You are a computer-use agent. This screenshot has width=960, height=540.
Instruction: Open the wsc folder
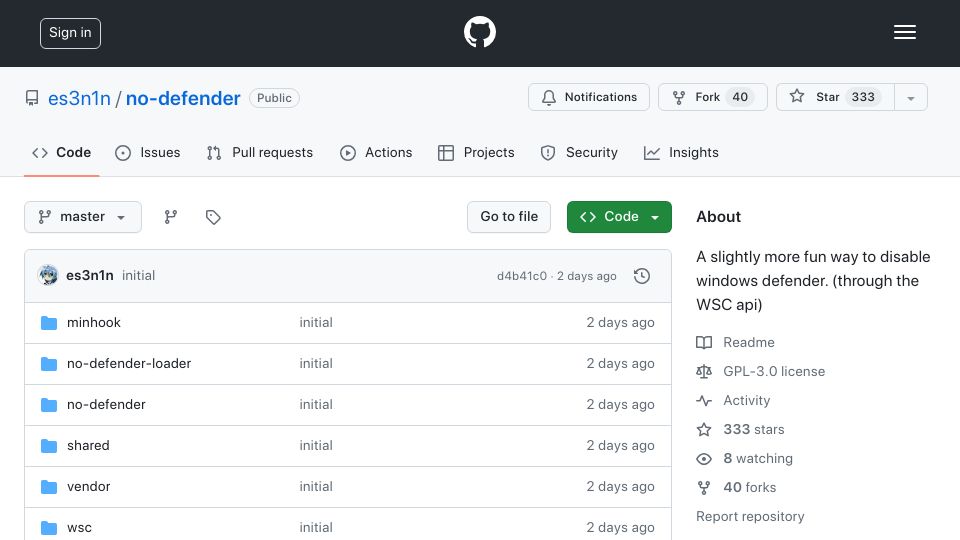pos(79,528)
